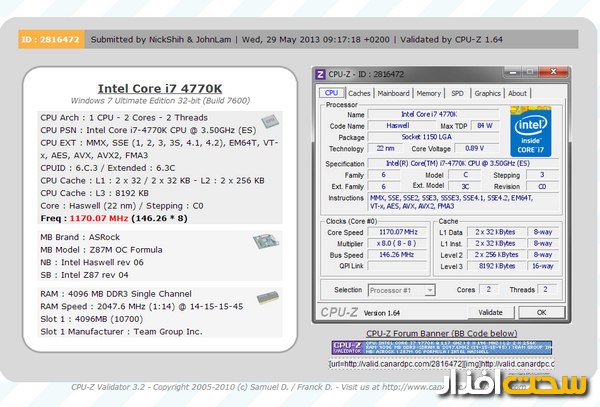The width and height of the screenshot is (600, 407).
Task: Click the Package field Socket 1150 LGA
Action: pos(434,137)
